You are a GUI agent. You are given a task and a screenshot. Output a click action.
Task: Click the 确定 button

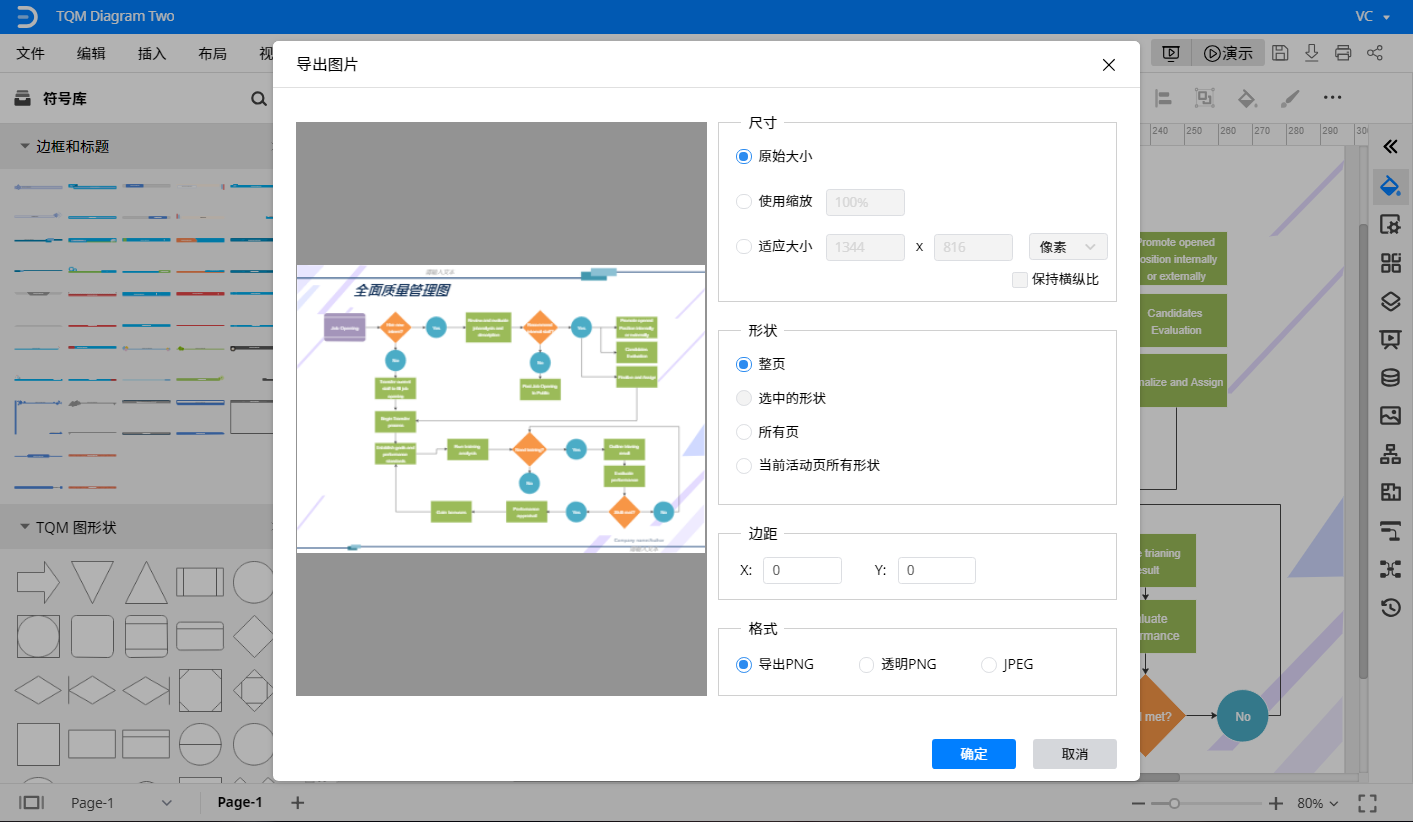pos(973,754)
